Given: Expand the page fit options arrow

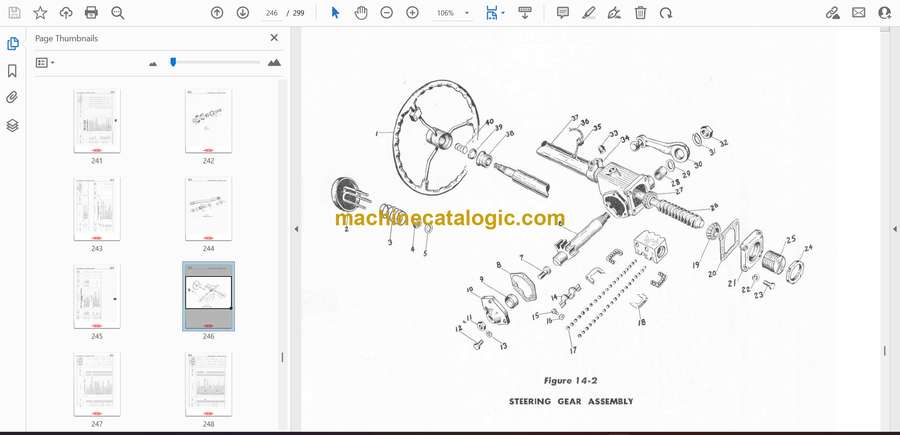Looking at the screenshot, I should coord(503,13).
